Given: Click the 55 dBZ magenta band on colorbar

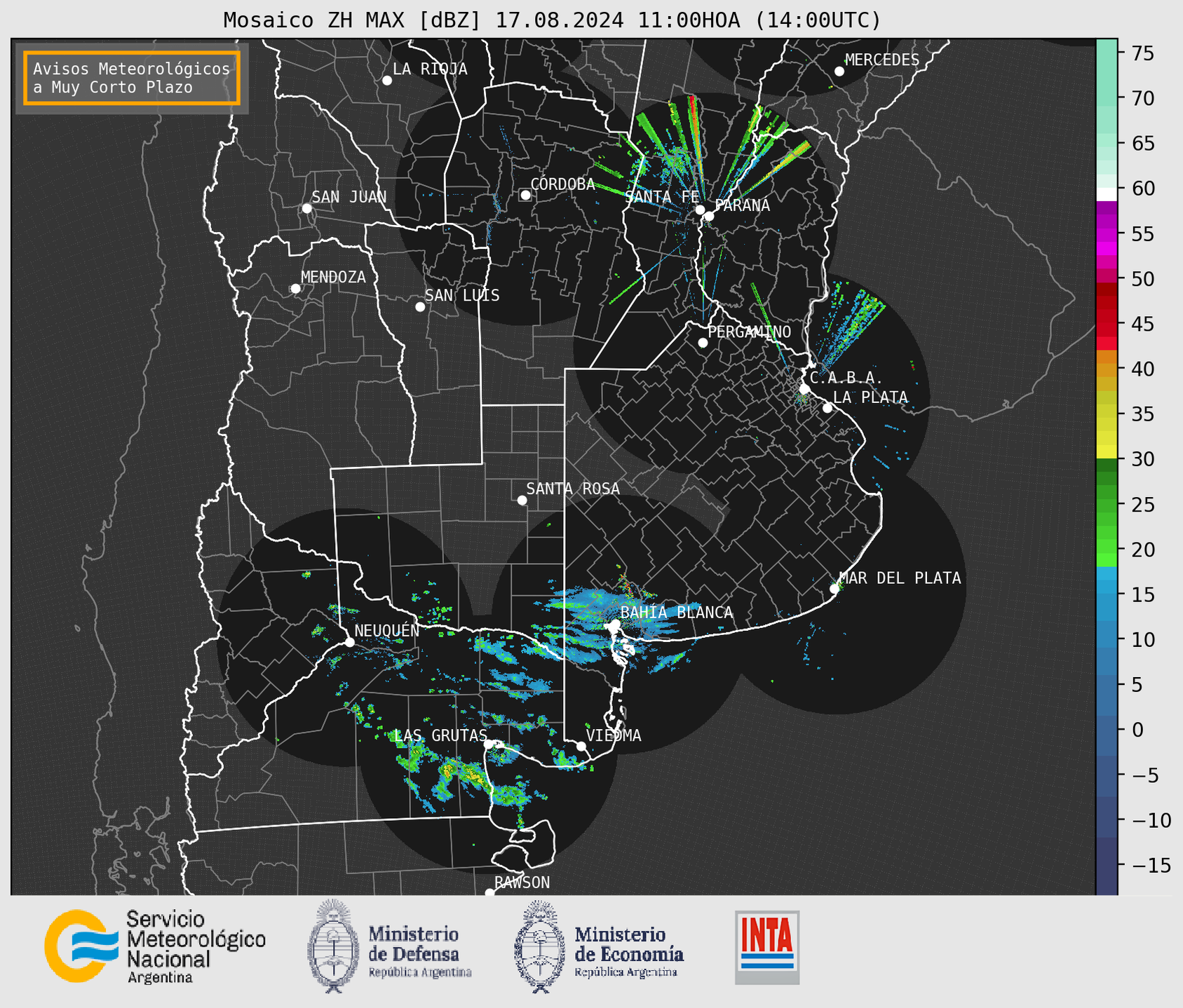Looking at the screenshot, I should point(1107,234).
